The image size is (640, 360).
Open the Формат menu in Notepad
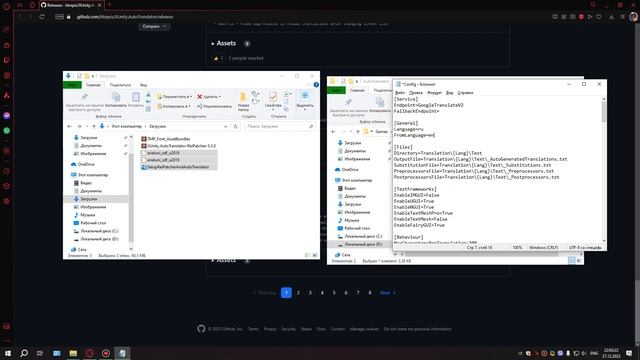[x=434, y=93]
